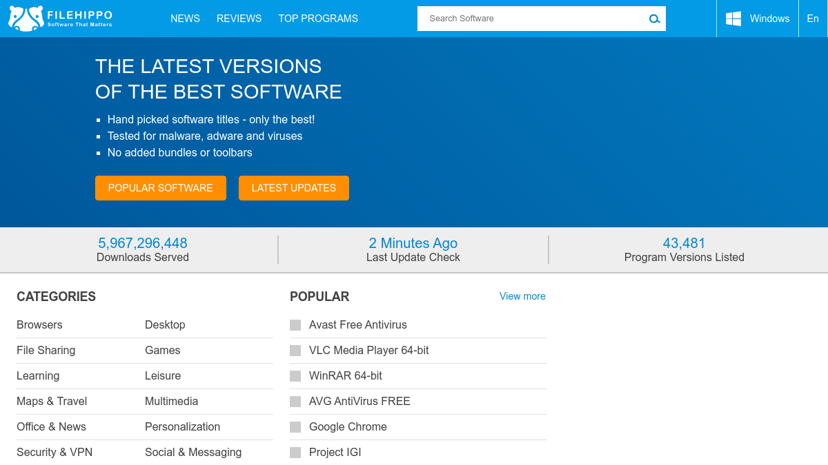Screen dimensions: 828x465
Task: Click the Avast Free Antivirus icon placeholder
Action: 295,325
